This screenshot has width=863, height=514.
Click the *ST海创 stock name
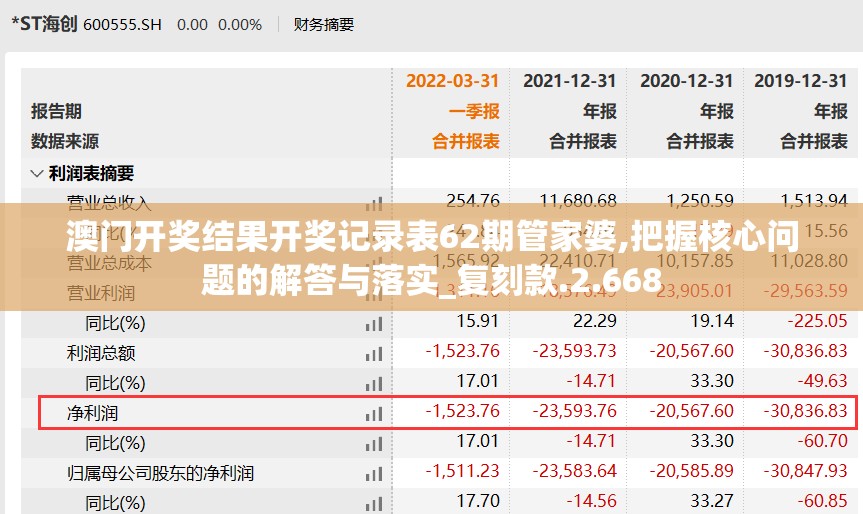click(44, 24)
